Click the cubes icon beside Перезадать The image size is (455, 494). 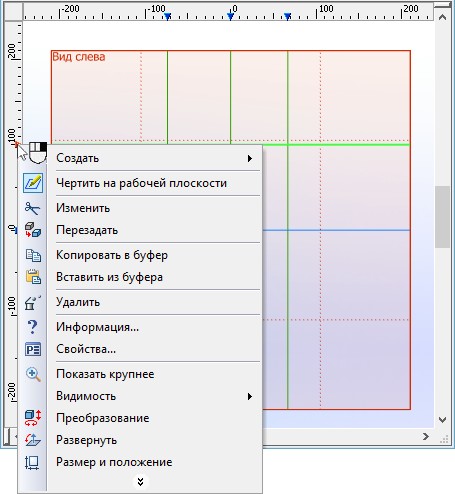pos(33,230)
